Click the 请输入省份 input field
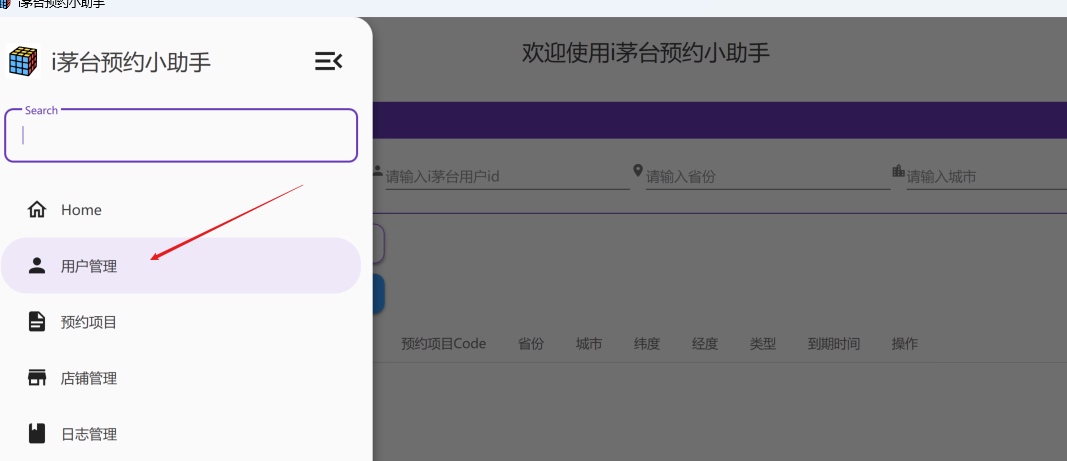The image size is (1067, 461). point(768,176)
